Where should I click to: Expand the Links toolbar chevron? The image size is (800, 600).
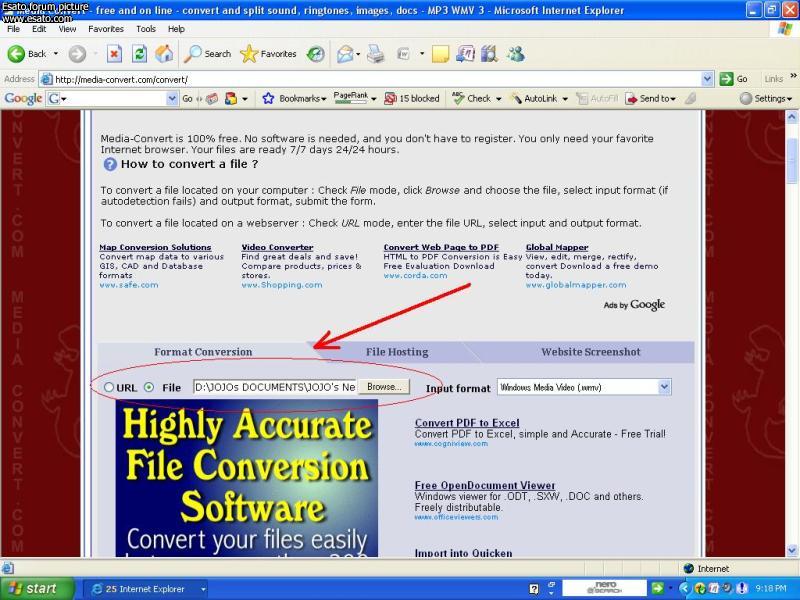[x=793, y=76]
